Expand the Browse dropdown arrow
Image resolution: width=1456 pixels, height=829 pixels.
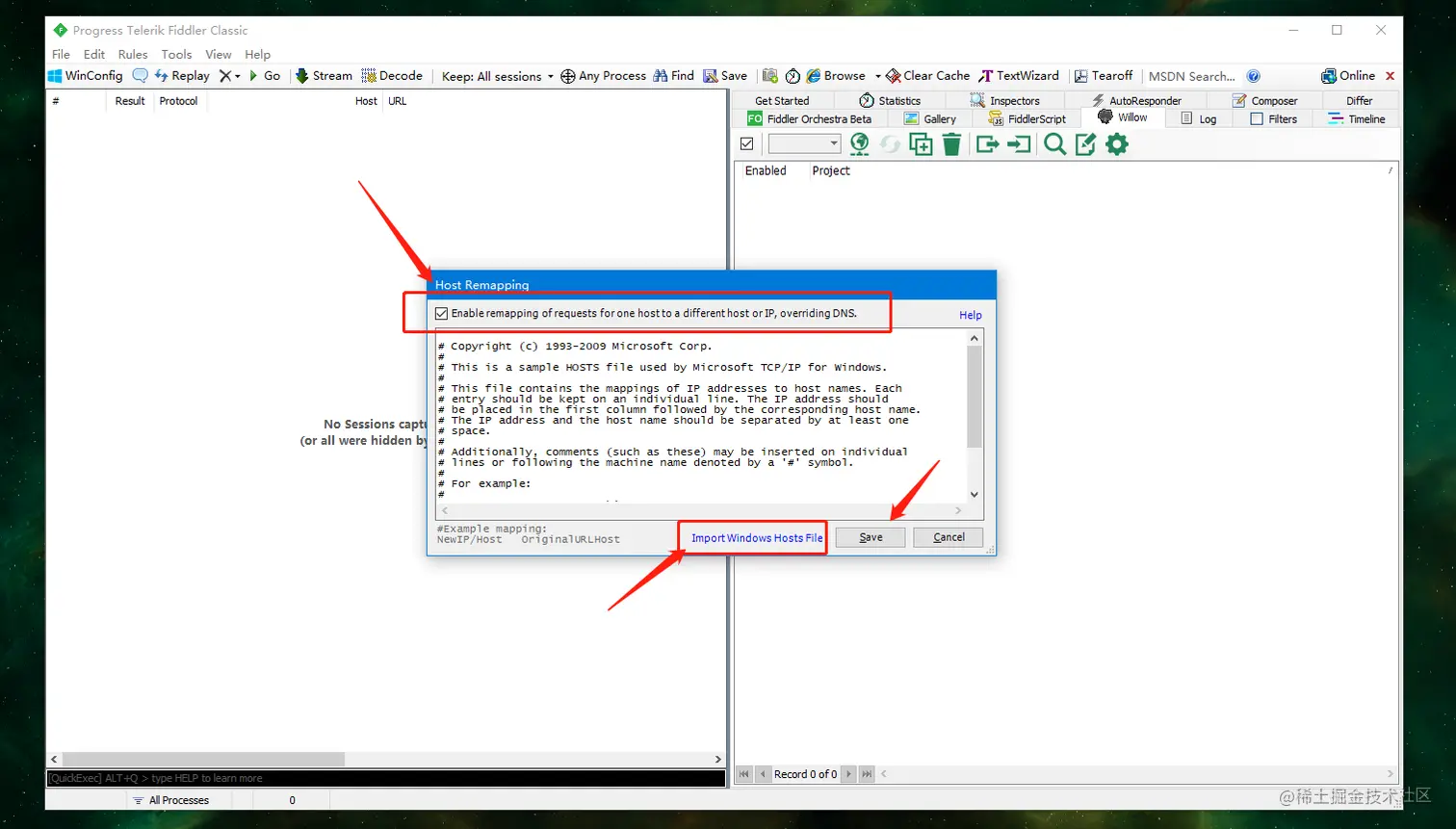(877, 76)
